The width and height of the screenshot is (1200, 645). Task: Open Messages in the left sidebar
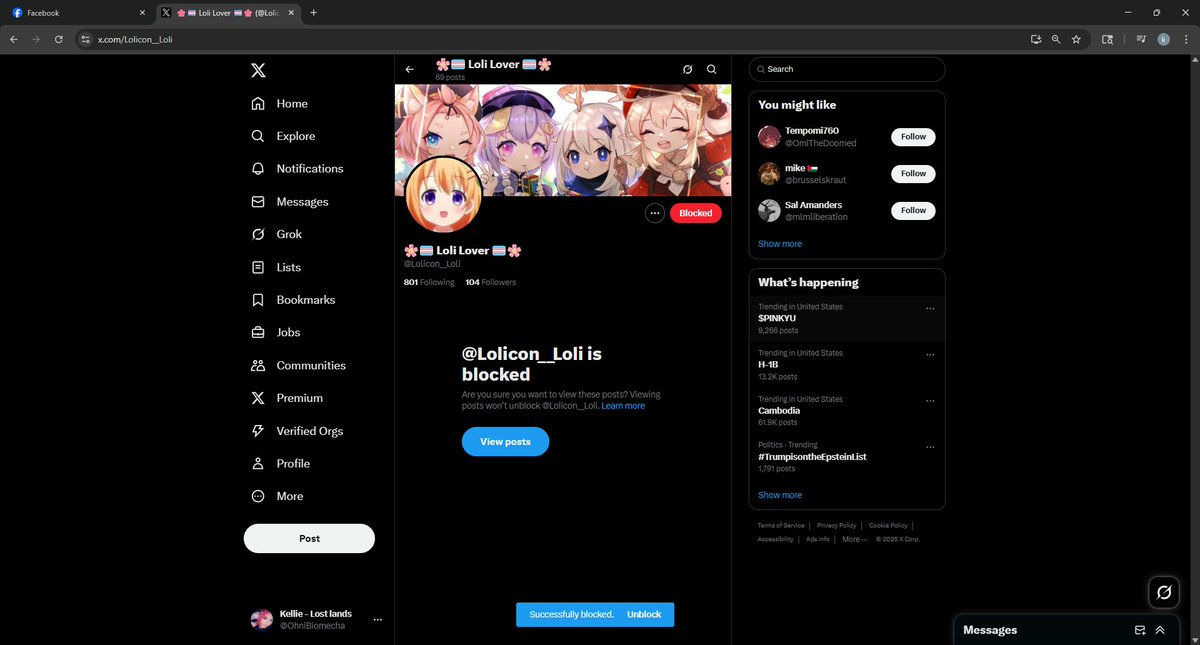(x=290, y=202)
